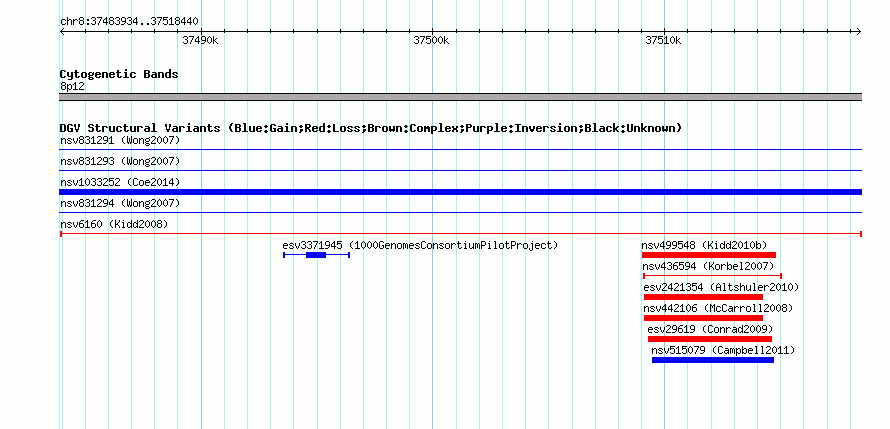Viewport: 890px width, 429px height.
Task: Select the thin blue nsv831291 variant line
Action: 460,150
